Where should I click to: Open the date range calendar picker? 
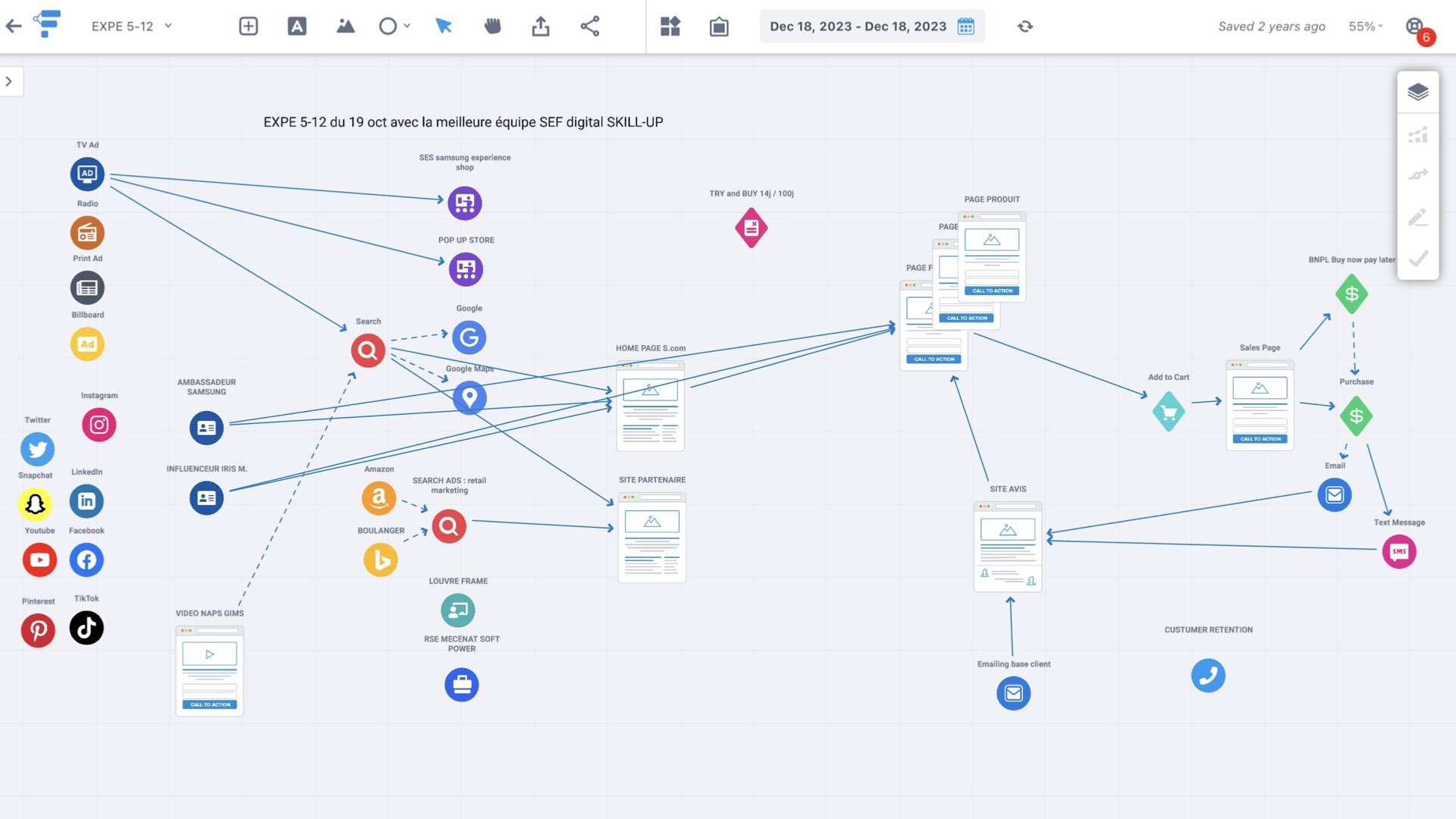coord(965,27)
